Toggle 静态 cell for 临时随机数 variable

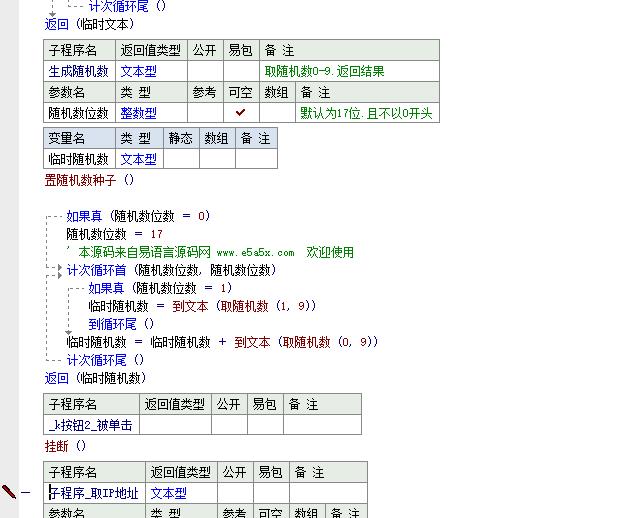[180, 159]
